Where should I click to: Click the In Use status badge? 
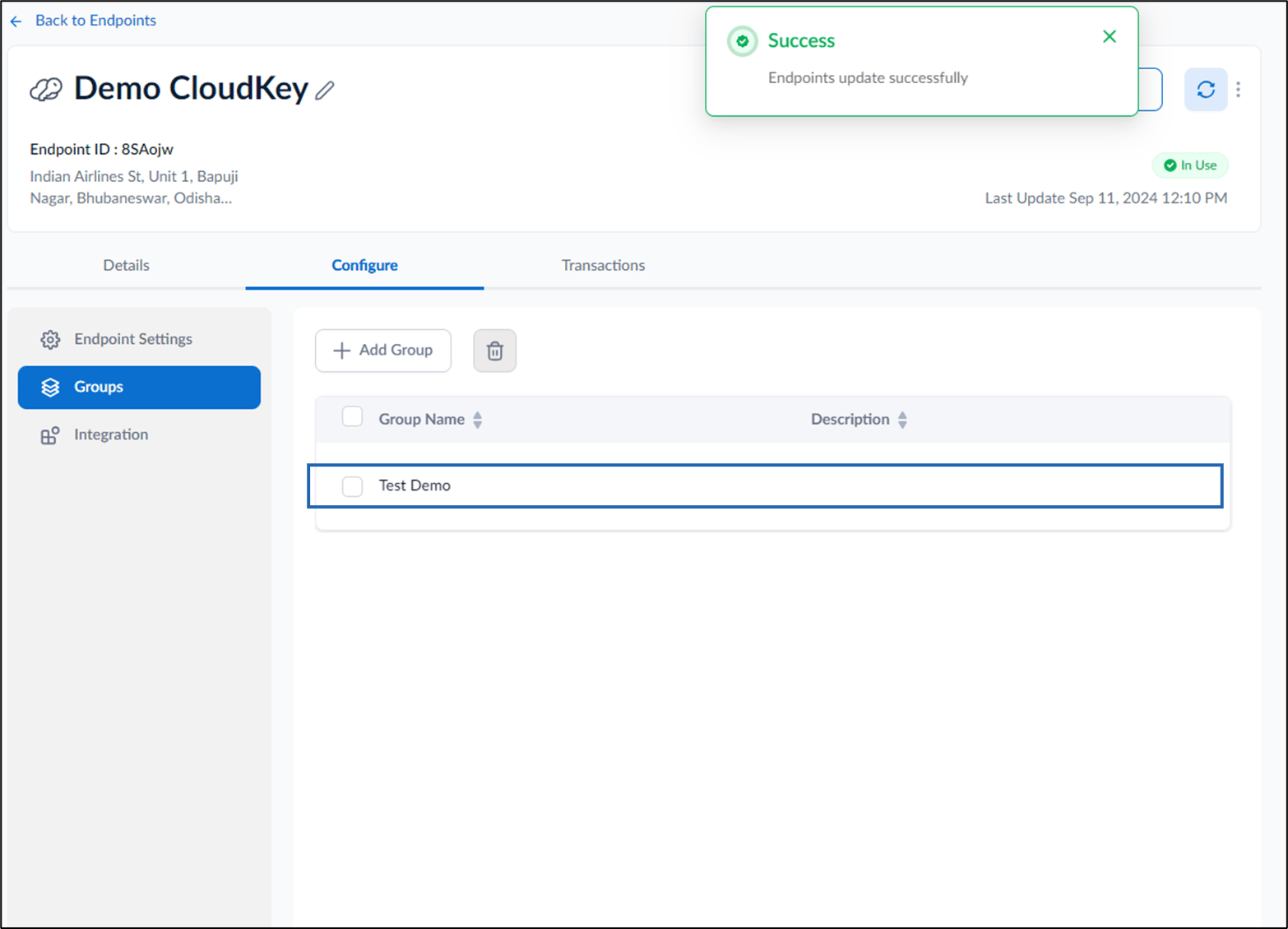coord(1189,165)
